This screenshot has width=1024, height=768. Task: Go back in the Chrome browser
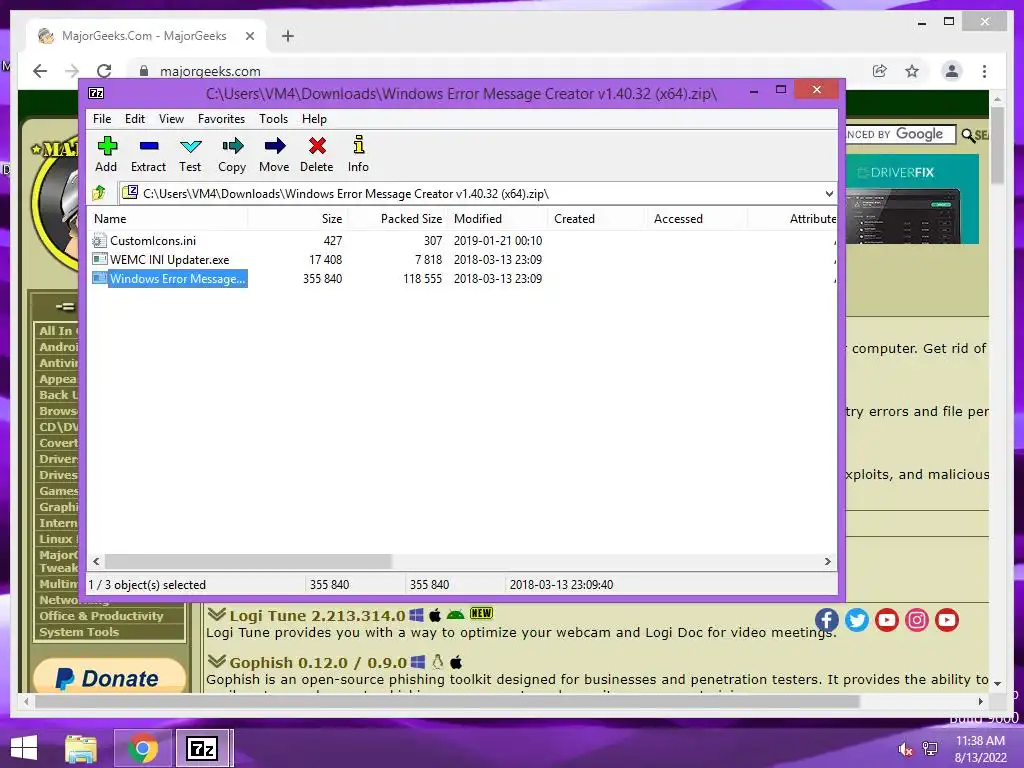point(40,71)
